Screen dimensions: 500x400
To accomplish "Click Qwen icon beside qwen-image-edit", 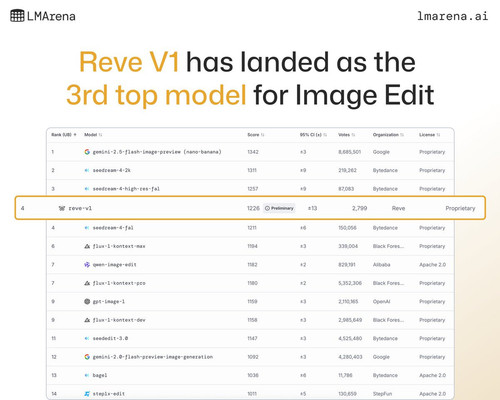I will [x=87, y=265].
